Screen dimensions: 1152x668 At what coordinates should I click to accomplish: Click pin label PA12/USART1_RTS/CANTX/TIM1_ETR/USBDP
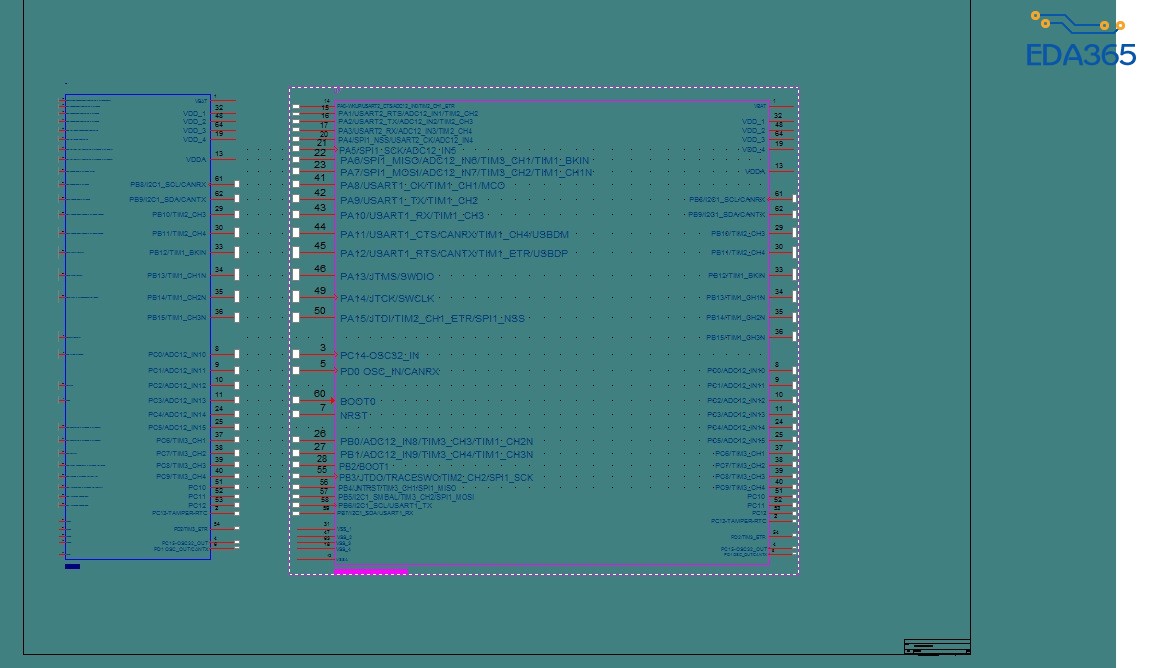pyautogui.click(x=453, y=254)
